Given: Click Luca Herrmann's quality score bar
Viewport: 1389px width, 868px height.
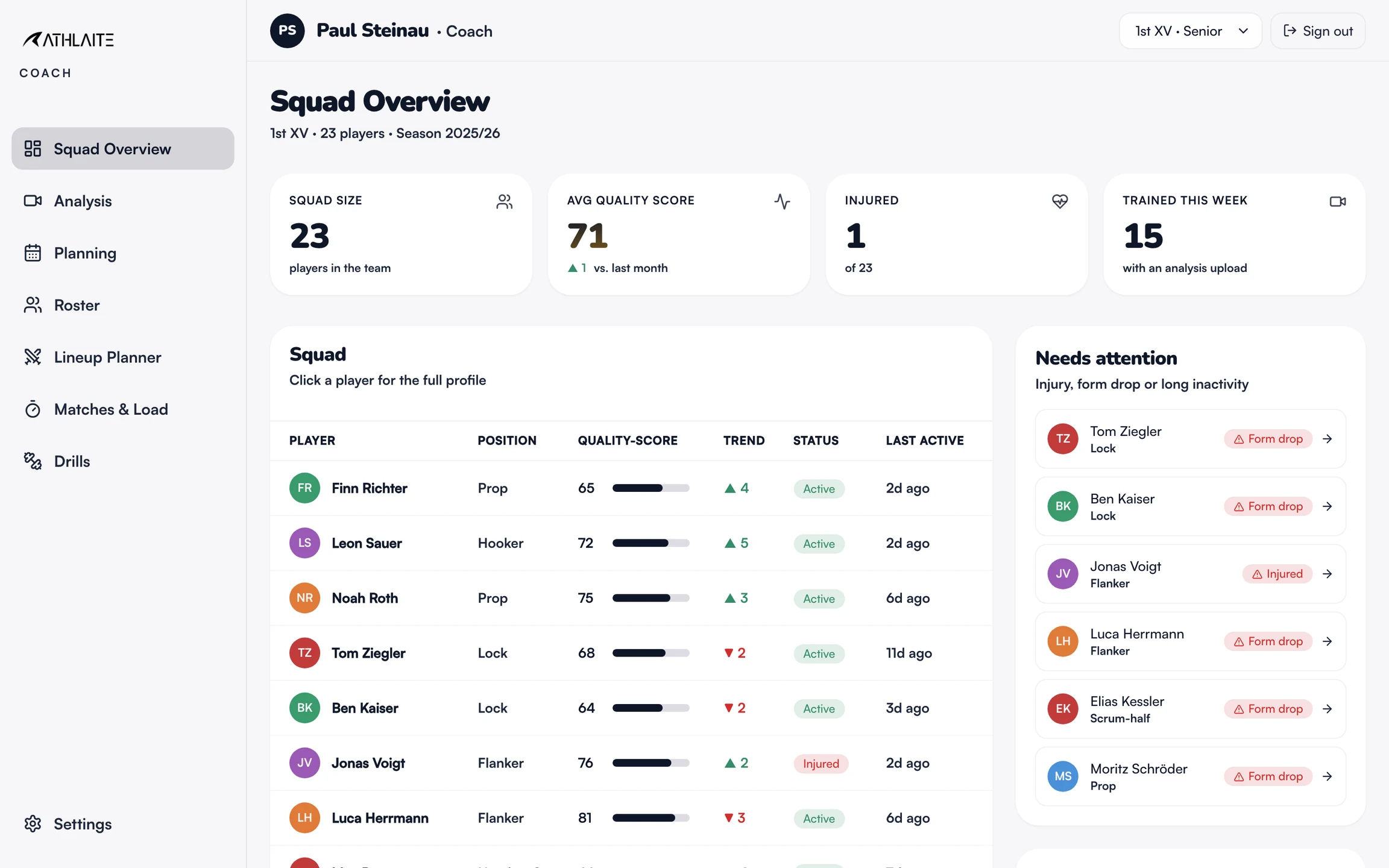Looking at the screenshot, I should 650,818.
